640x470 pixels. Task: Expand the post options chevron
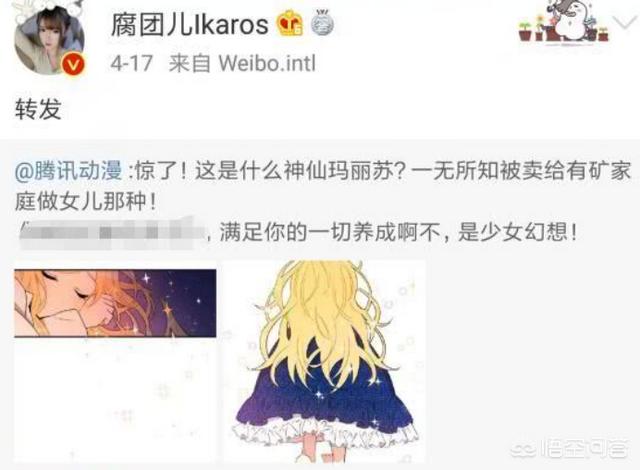[626, 24]
